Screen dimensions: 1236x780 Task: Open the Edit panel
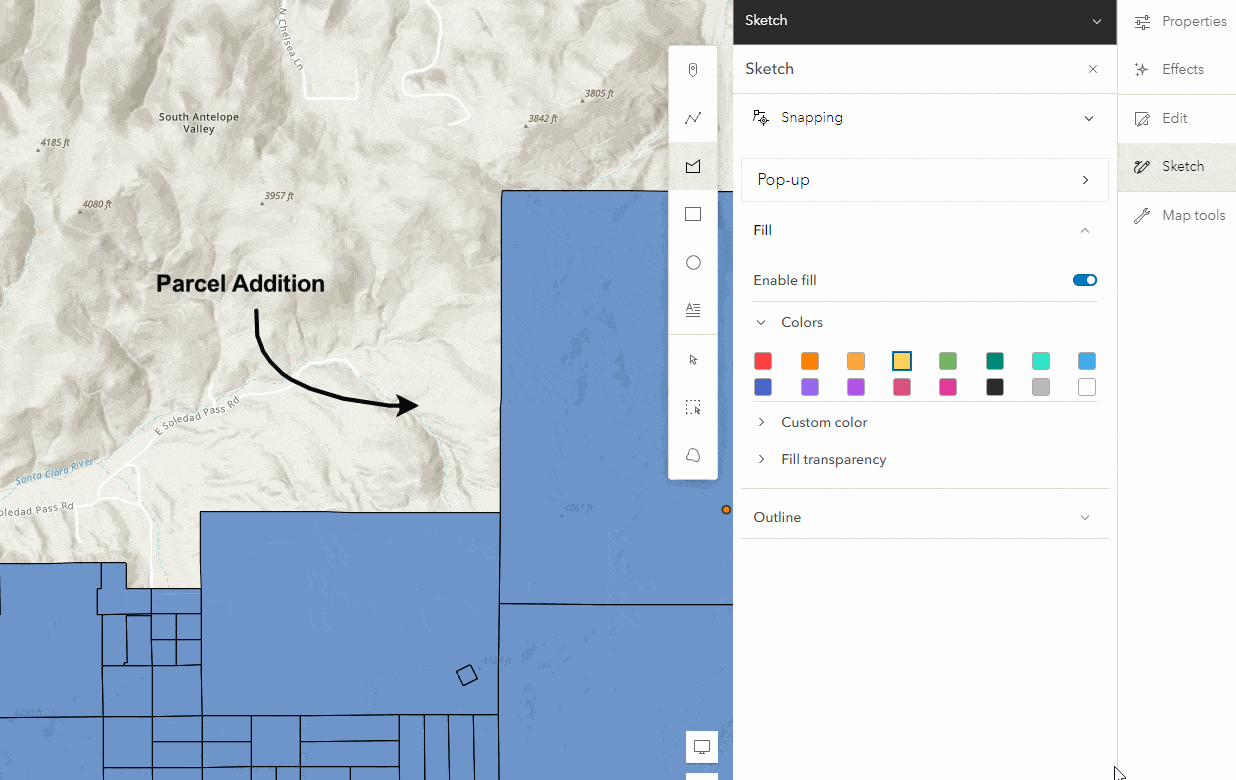[x=1173, y=118]
